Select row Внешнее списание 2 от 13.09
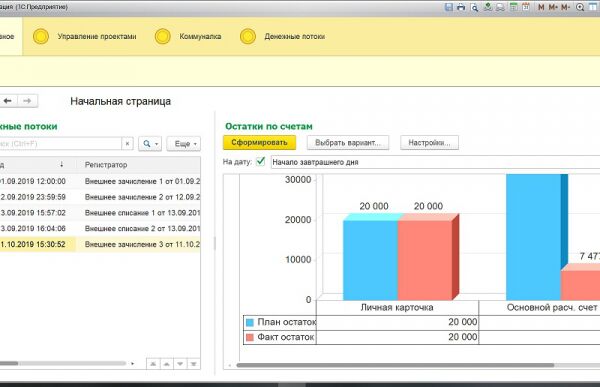 coord(100,228)
